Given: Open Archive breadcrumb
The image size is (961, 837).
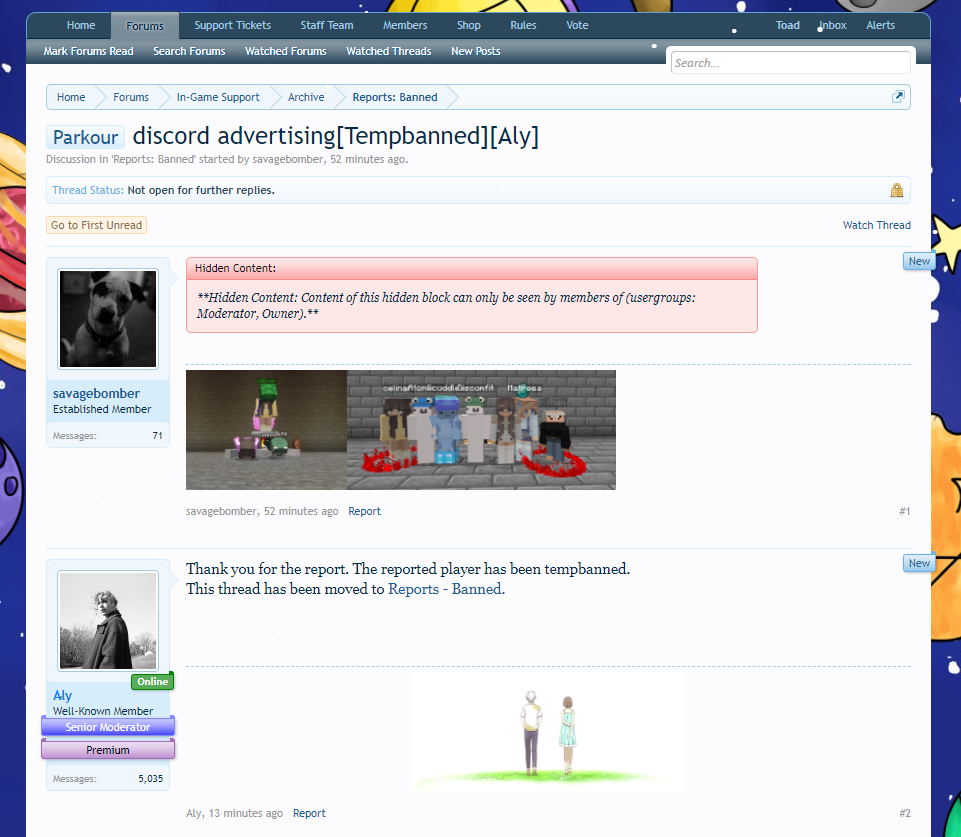Looking at the screenshot, I should pyautogui.click(x=306, y=97).
